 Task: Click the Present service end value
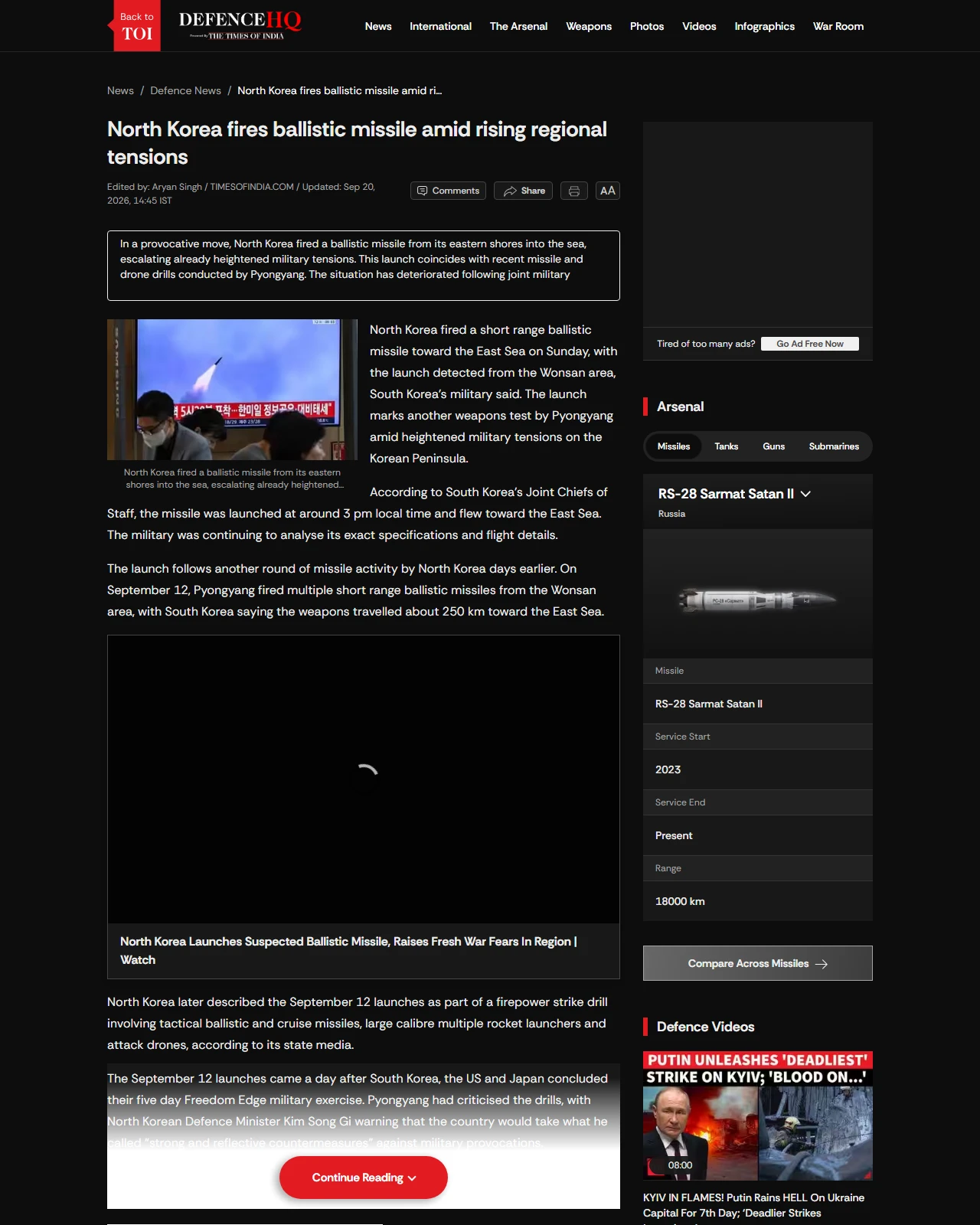674,835
